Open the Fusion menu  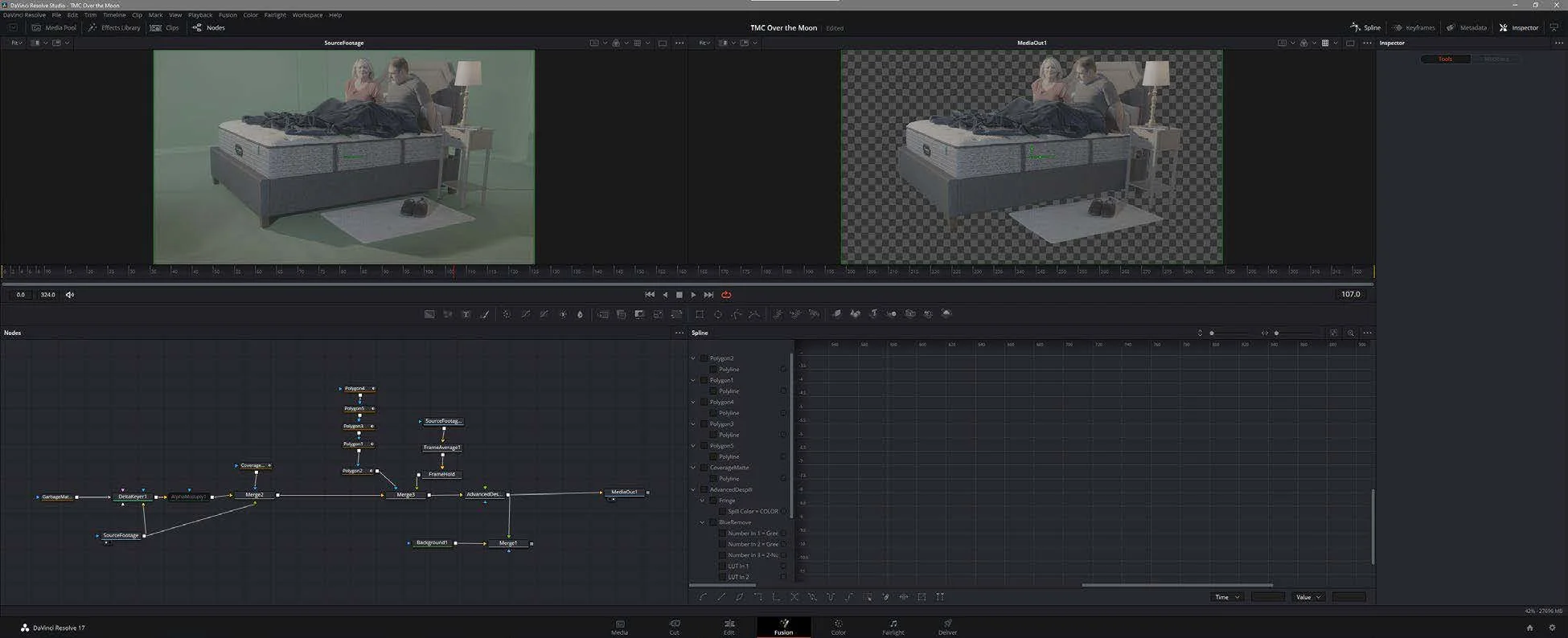(x=228, y=15)
